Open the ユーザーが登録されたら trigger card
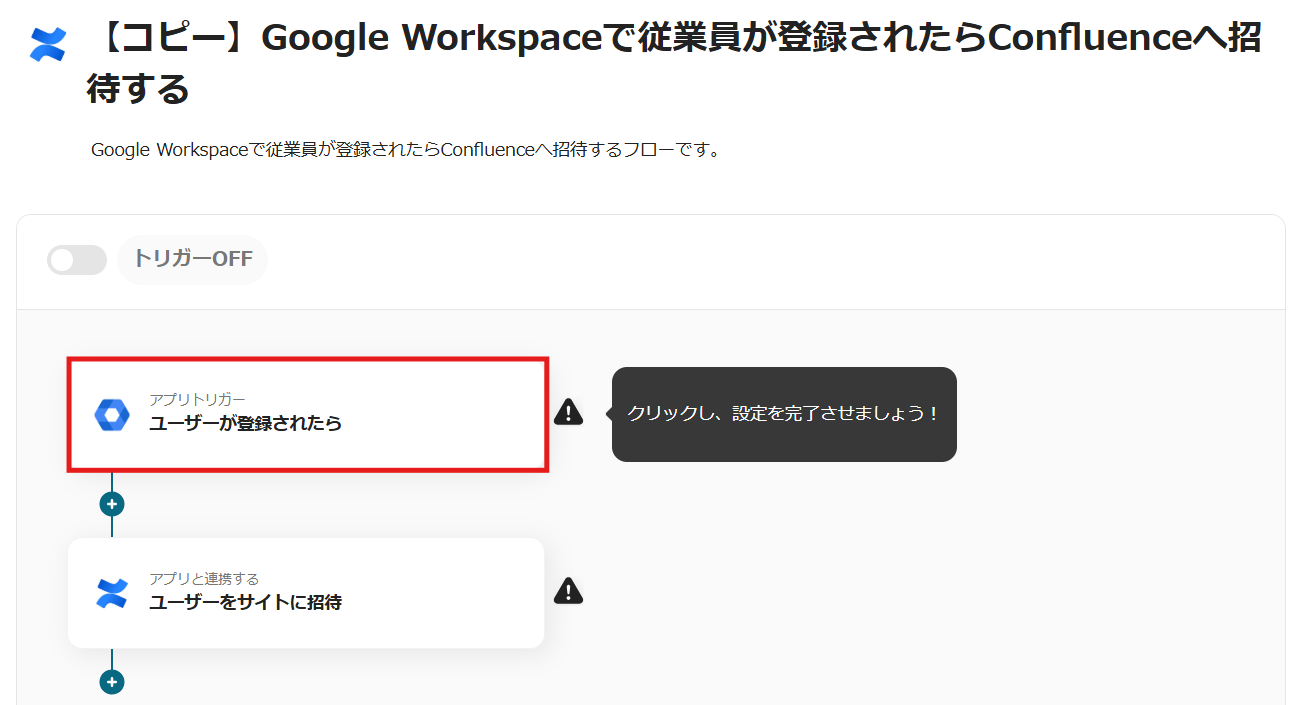 point(308,414)
